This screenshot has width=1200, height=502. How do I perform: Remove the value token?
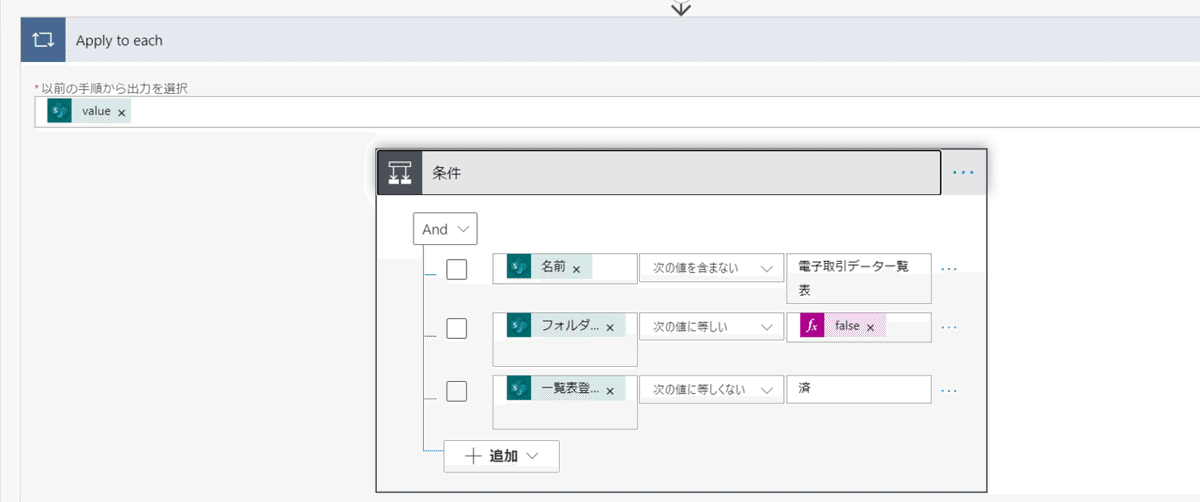(x=121, y=113)
